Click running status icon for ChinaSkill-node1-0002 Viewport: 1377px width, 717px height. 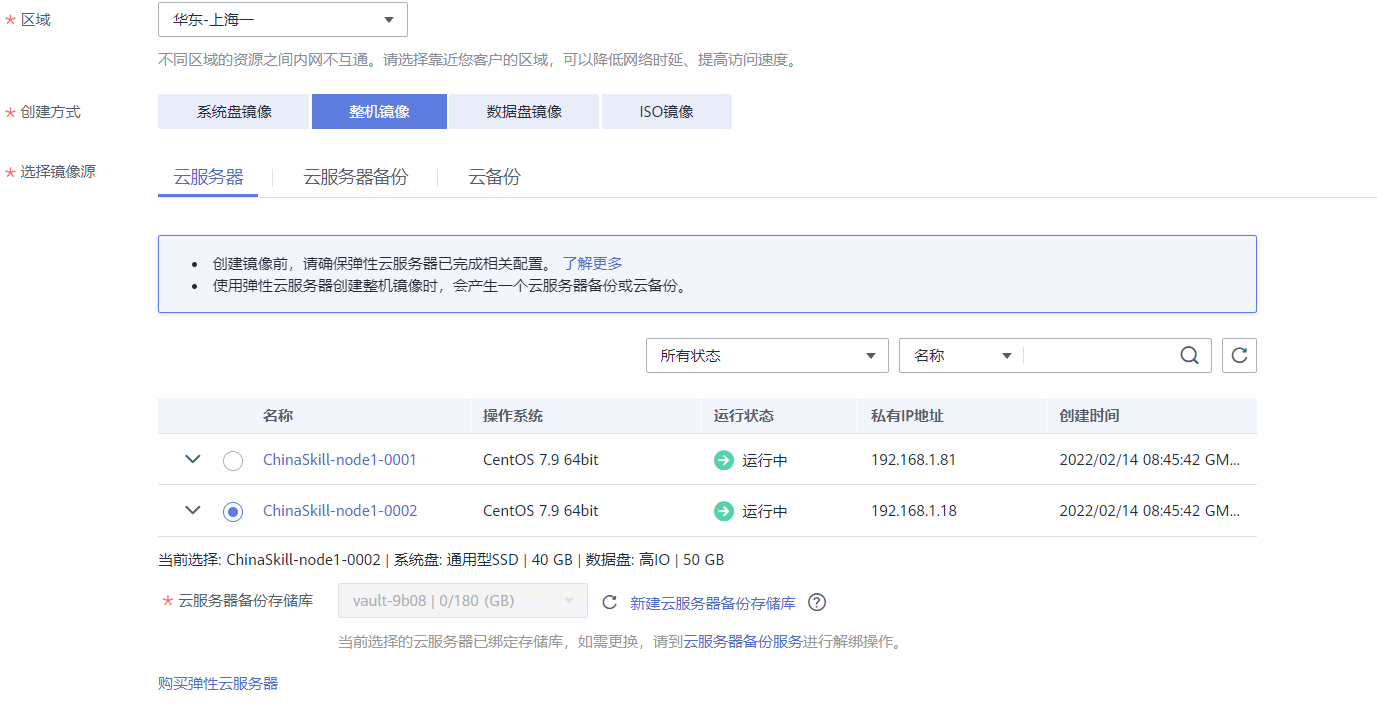[724, 511]
